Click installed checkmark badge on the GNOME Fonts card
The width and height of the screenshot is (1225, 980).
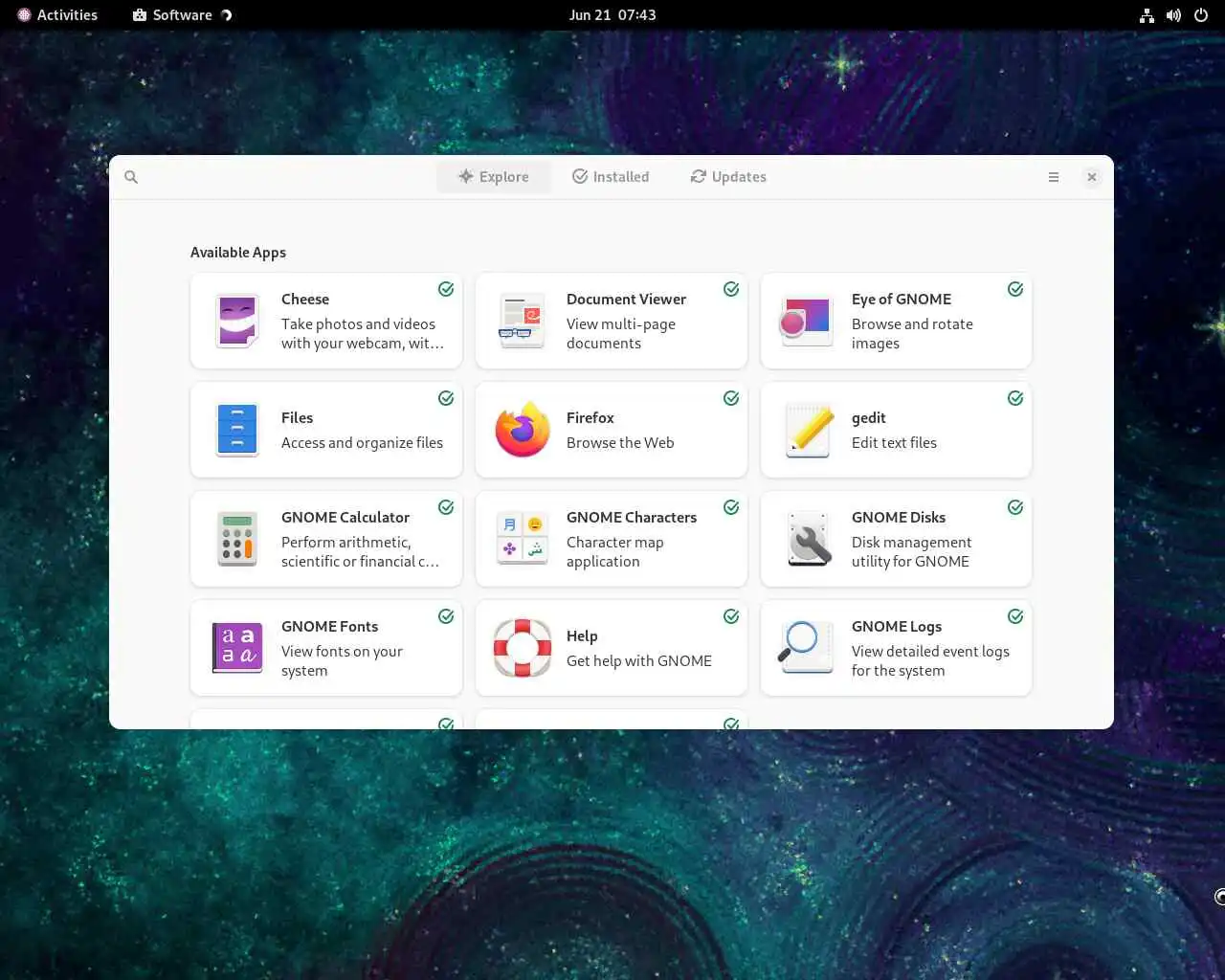pyautogui.click(x=446, y=616)
